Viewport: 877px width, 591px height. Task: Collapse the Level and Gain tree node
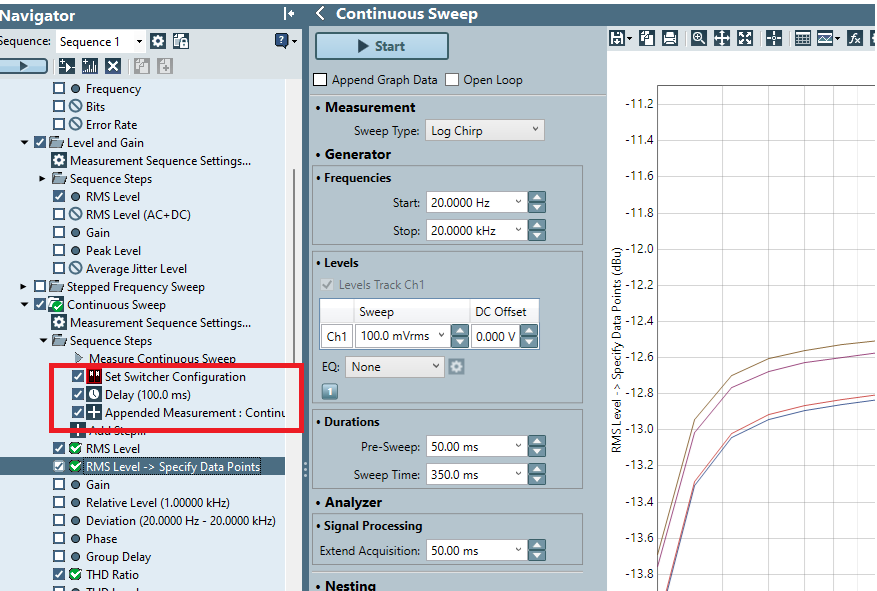coord(24,143)
